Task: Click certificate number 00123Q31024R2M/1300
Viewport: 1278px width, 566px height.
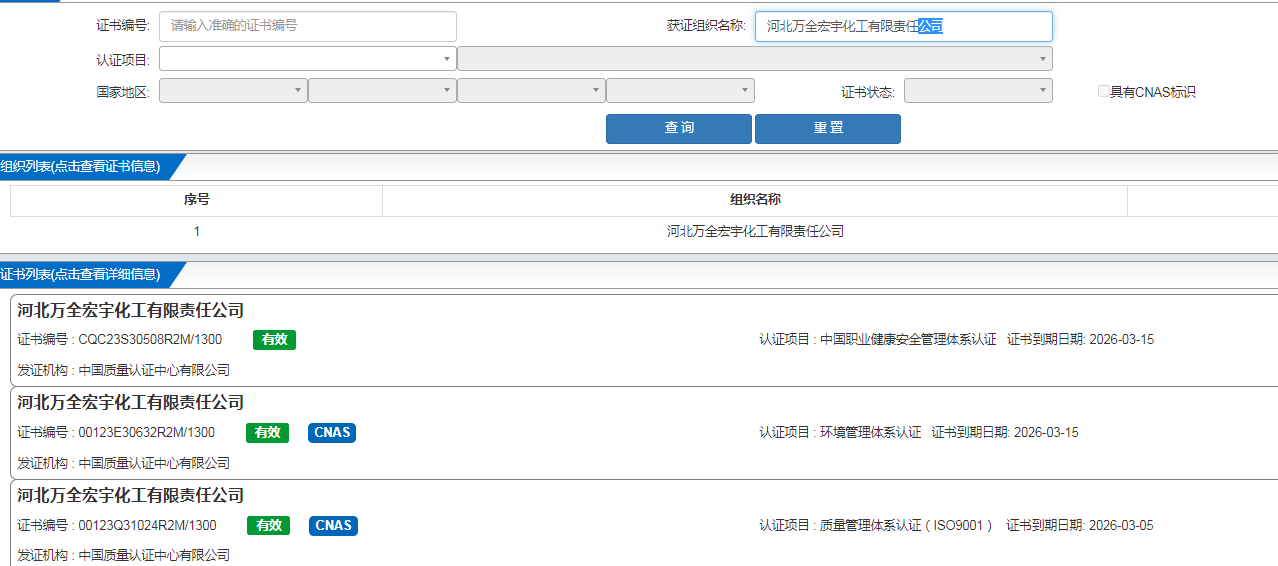Action: pyautogui.click(x=147, y=526)
